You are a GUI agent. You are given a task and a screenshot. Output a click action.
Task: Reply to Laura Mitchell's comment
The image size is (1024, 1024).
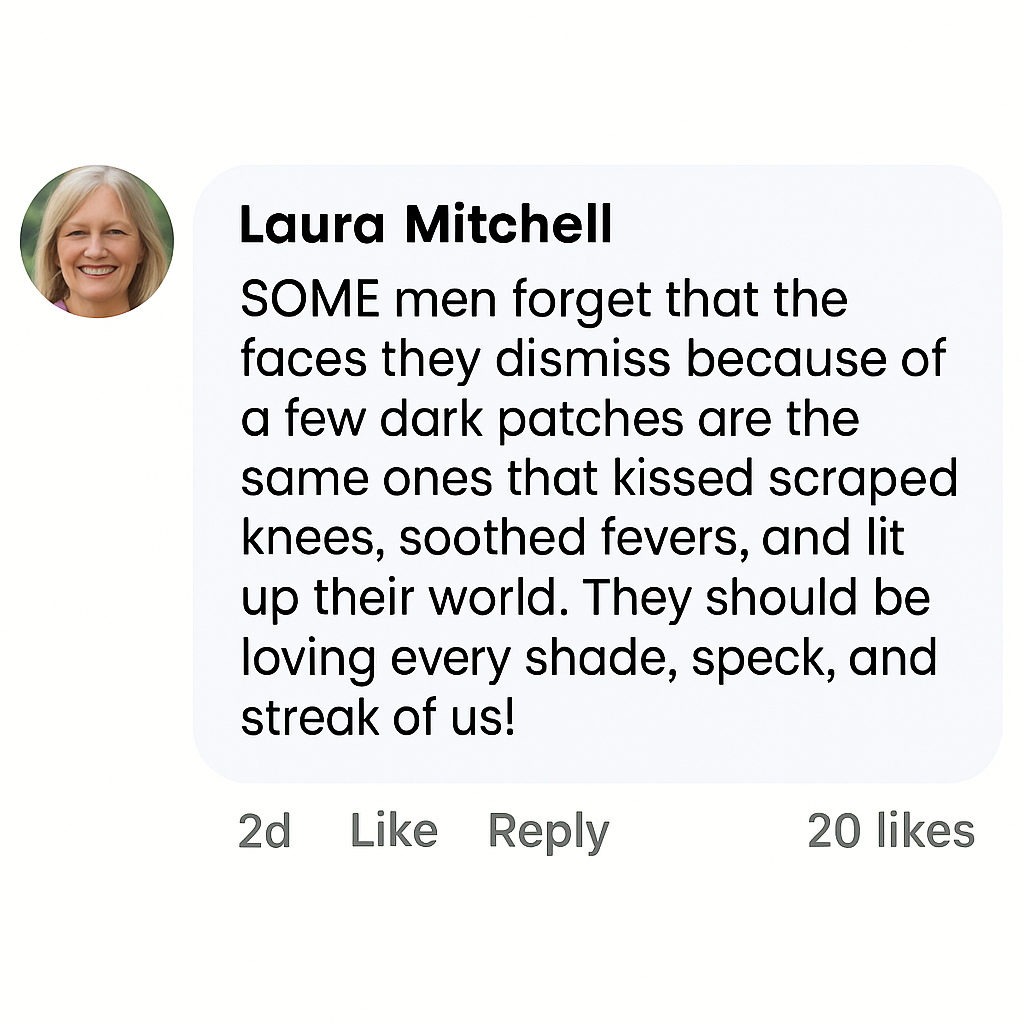pos(548,831)
